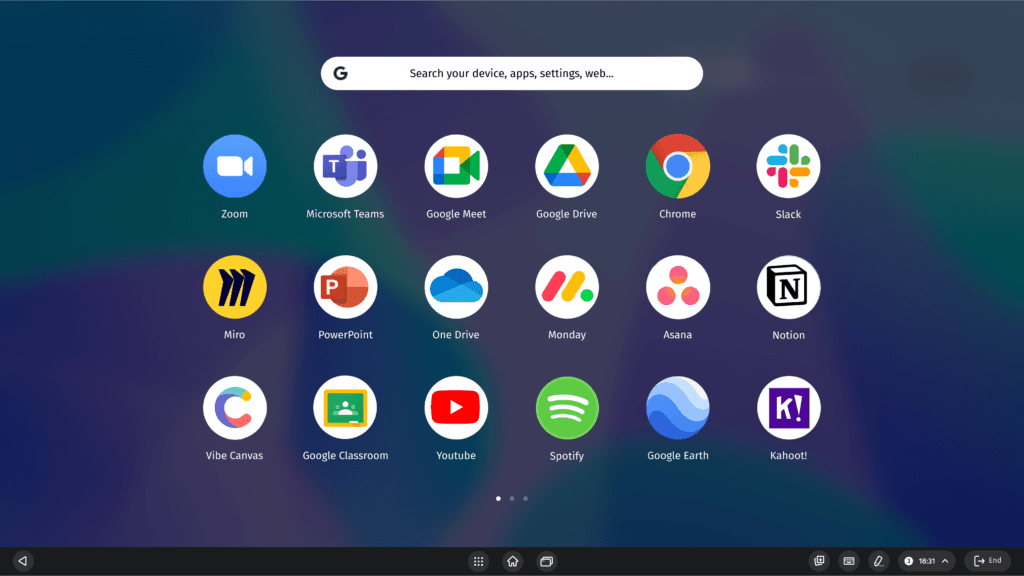
Task: Launch Microsoft Teams
Action: (345, 165)
